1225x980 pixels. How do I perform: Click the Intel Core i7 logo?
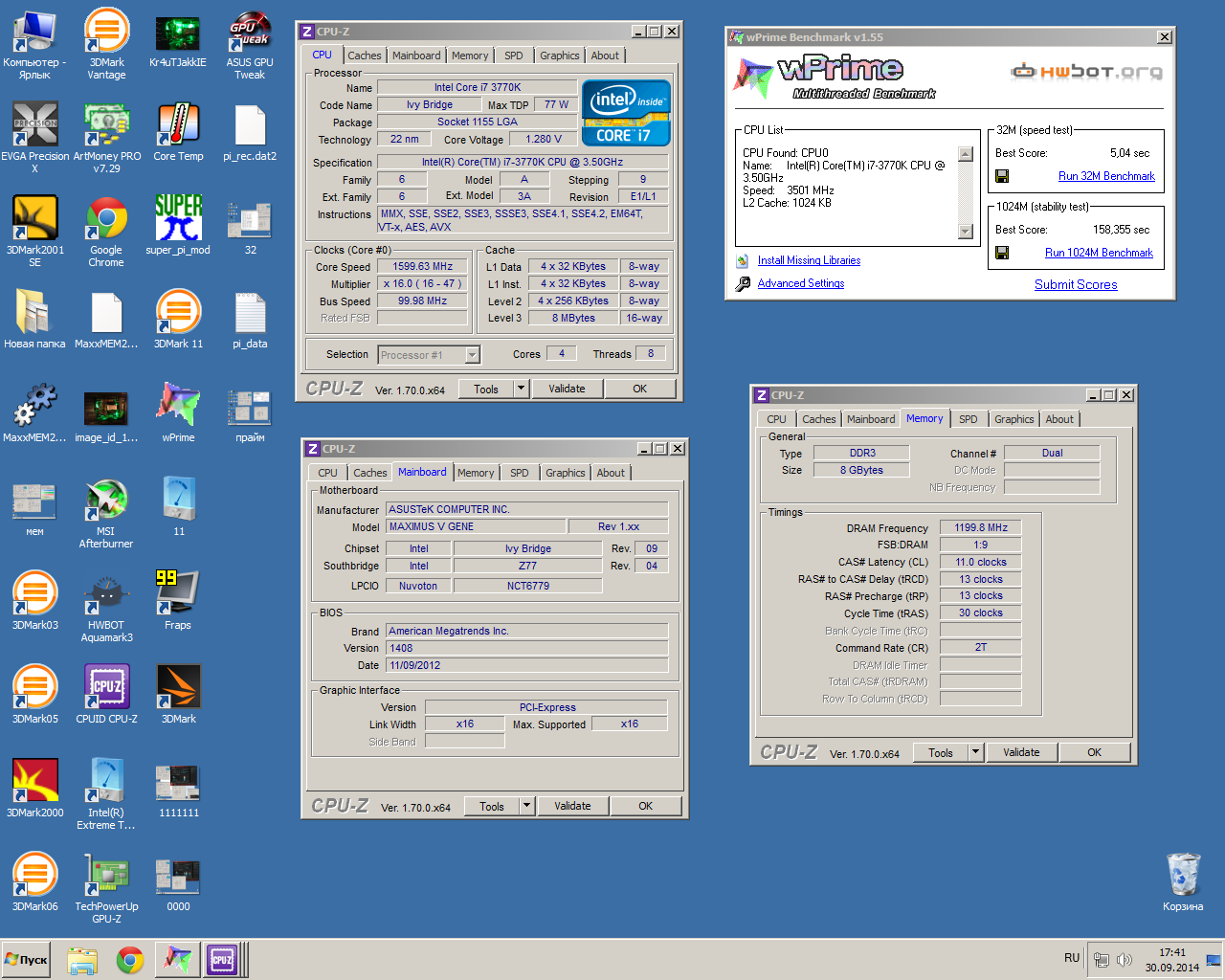point(626,113)
